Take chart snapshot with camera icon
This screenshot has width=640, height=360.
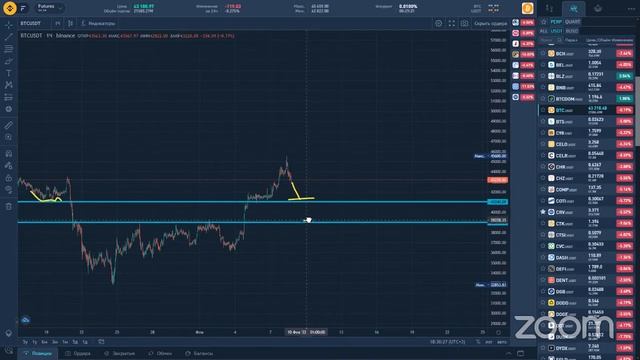(464, 24)
